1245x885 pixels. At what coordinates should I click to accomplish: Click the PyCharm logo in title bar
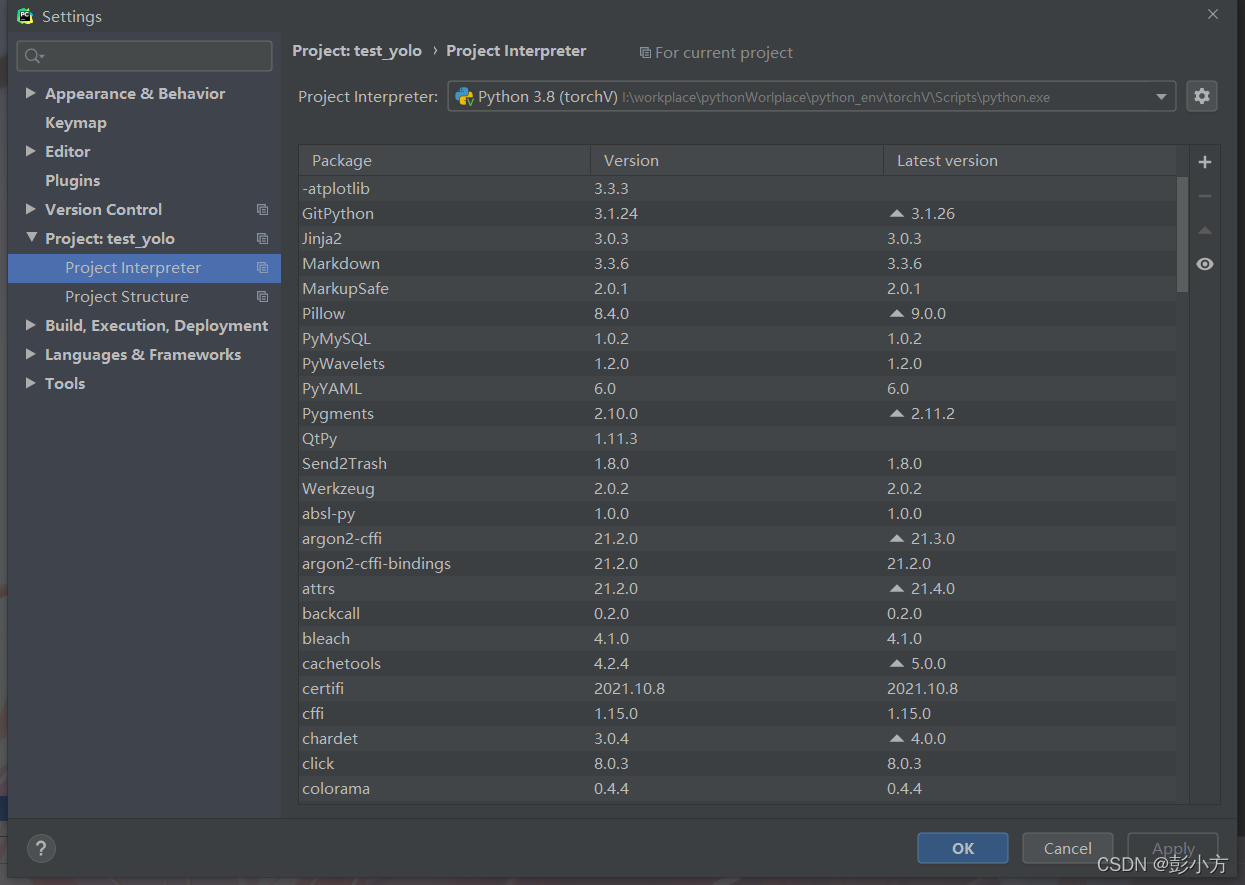(25, 16)
